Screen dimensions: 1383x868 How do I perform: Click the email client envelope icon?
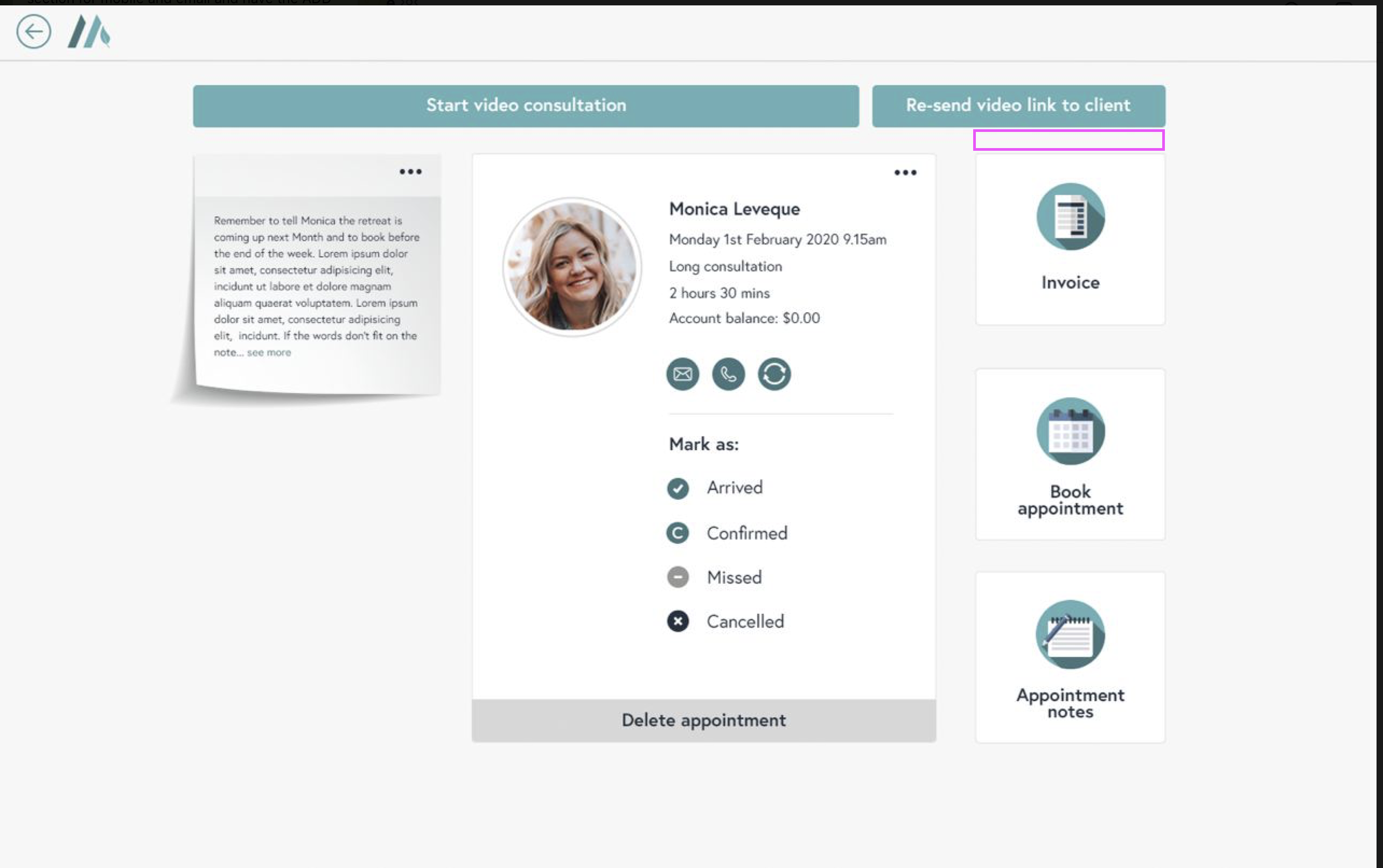click(x=682, y=374)
